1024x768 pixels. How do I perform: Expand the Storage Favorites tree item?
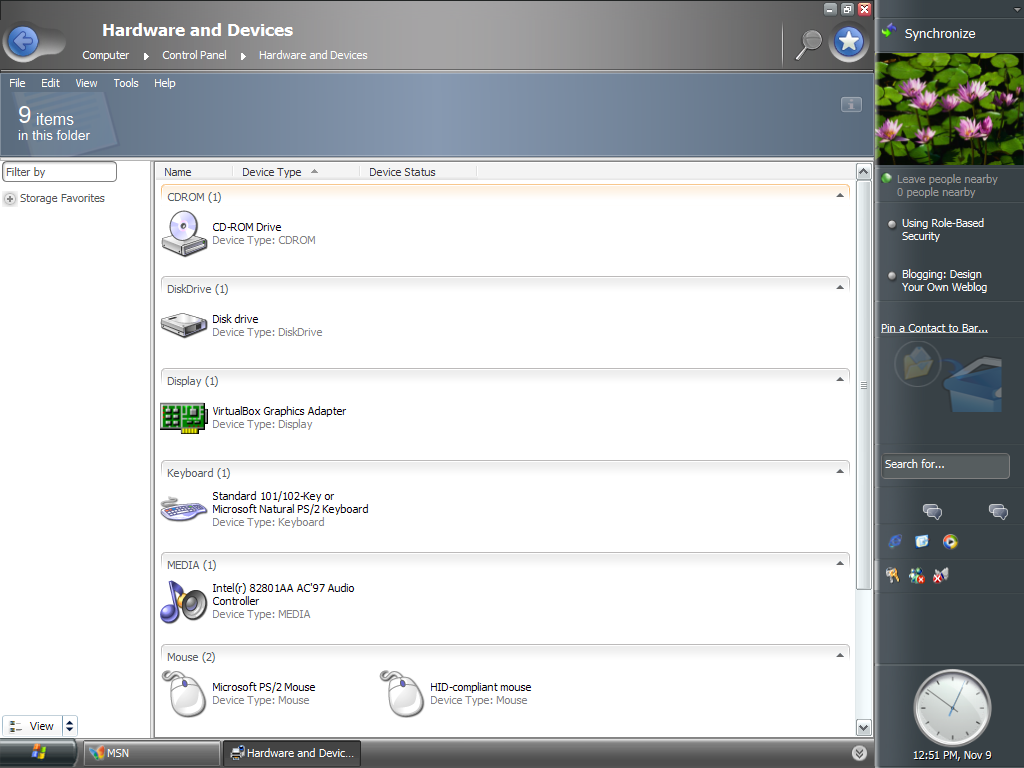(10, 199)
